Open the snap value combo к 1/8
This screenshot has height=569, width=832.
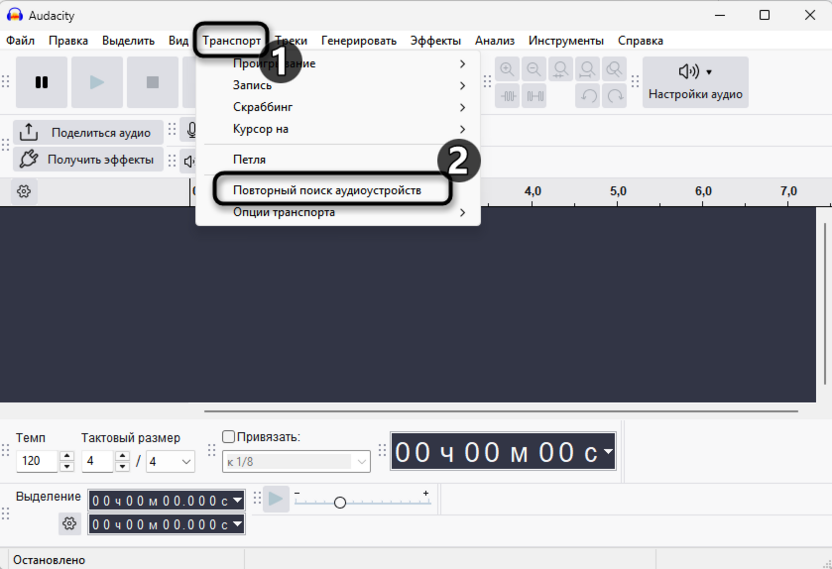coord(296,462)
